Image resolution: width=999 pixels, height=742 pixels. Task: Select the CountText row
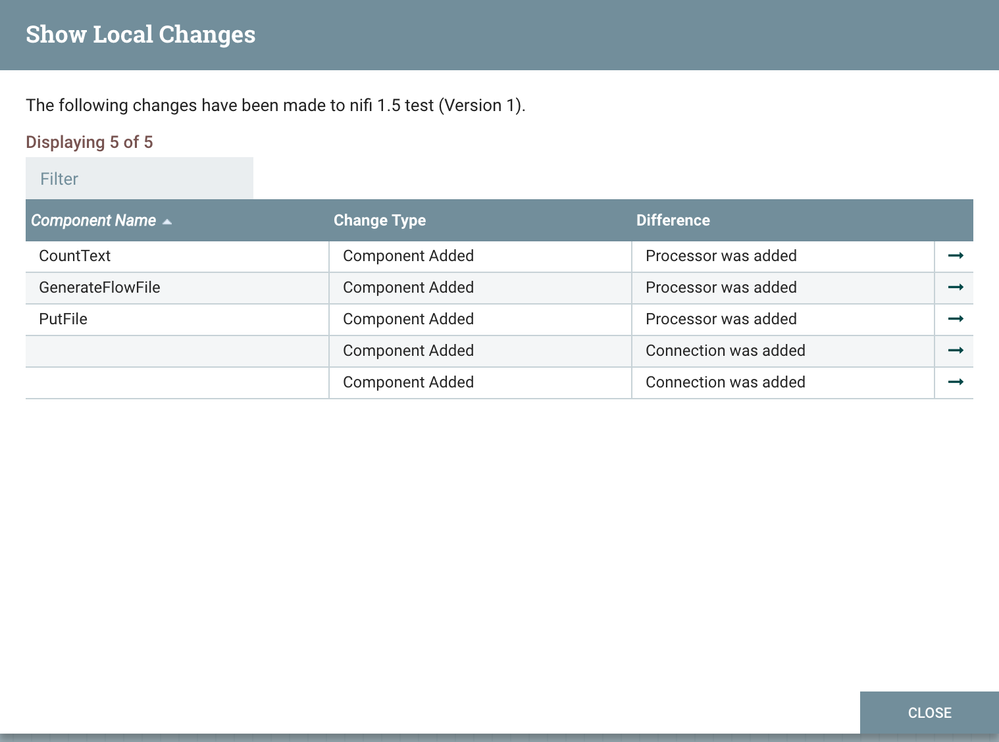[x=175, y=256]
